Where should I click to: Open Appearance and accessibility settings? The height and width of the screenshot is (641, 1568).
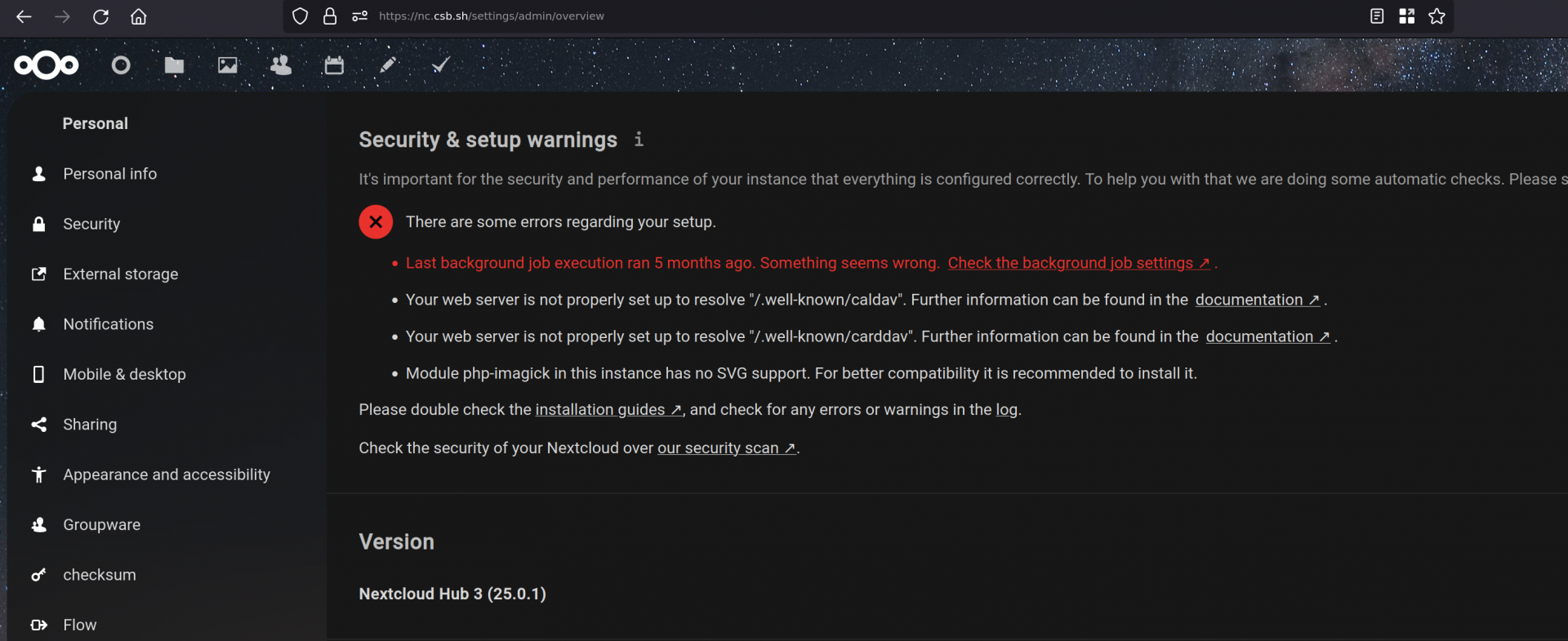point(167,474)
